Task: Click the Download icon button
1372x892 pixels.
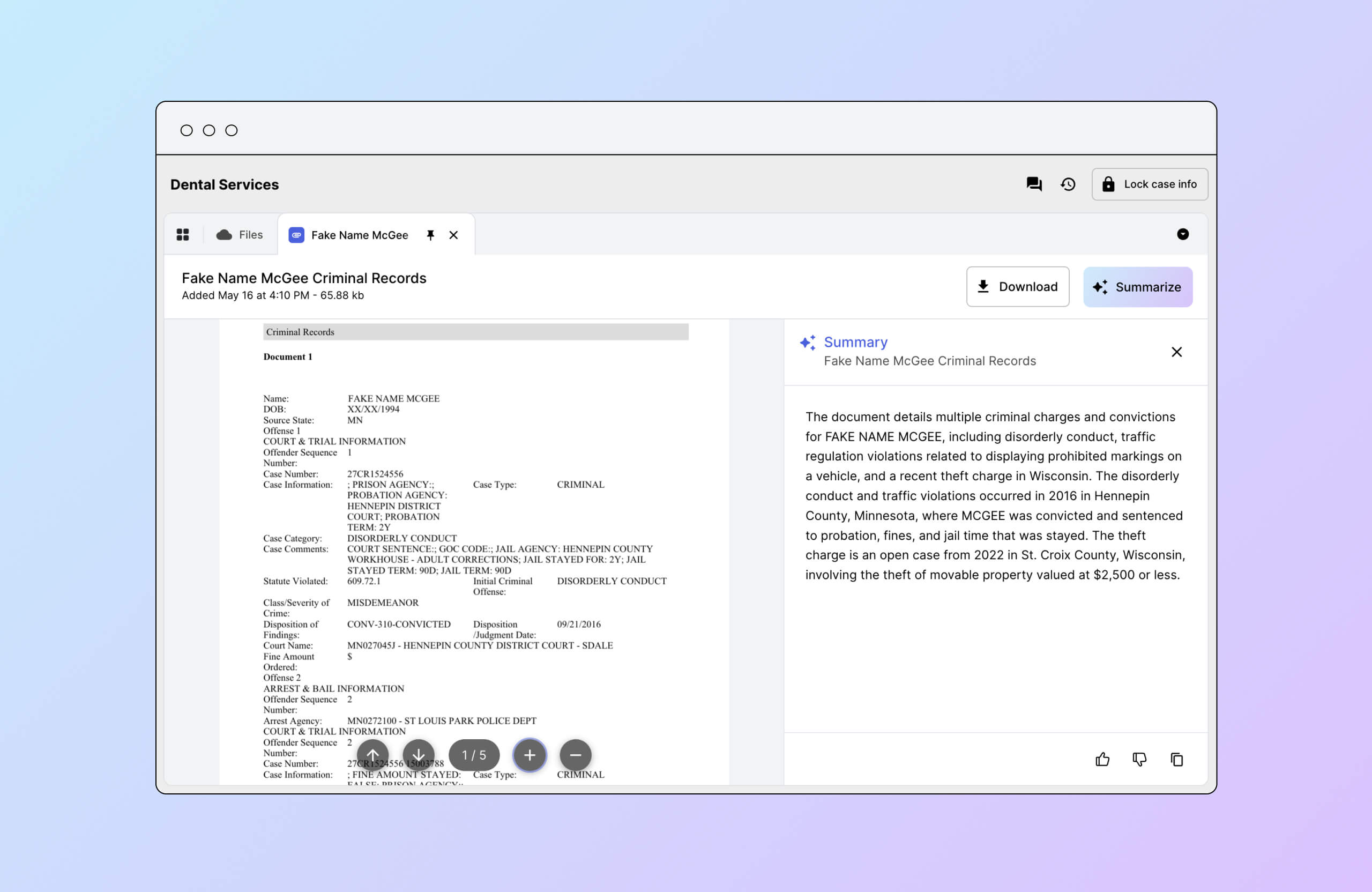Action: point(985,287)
